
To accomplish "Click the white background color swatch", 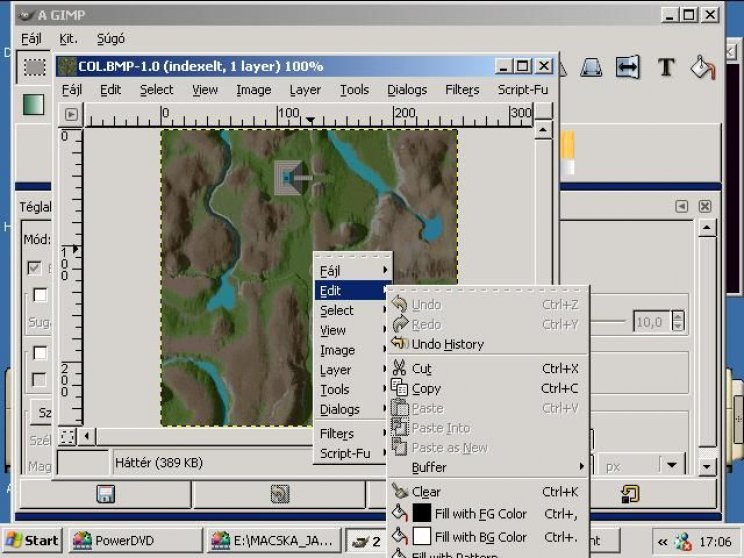I will point(421,537).
